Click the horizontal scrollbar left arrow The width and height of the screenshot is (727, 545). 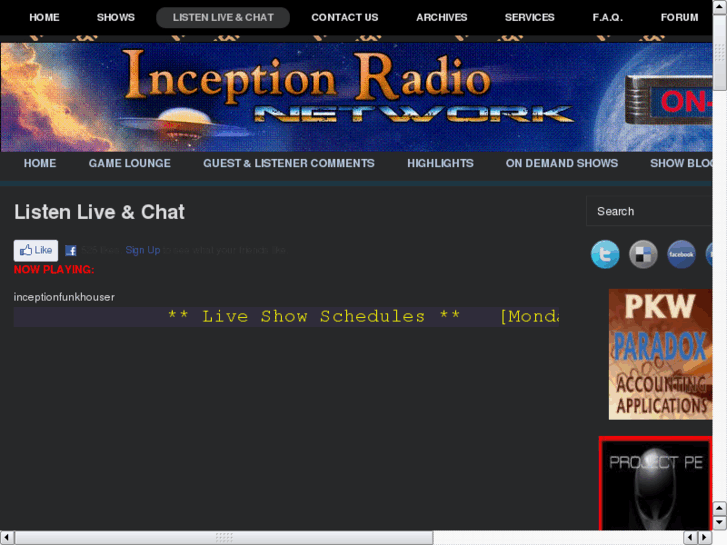tap(6, 538)
